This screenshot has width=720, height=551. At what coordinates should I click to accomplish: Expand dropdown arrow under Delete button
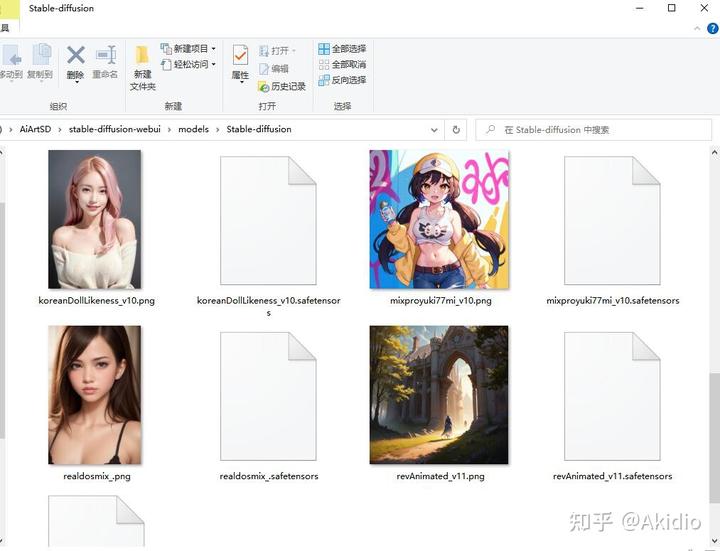pyautogui.click(x=77, y=83)
